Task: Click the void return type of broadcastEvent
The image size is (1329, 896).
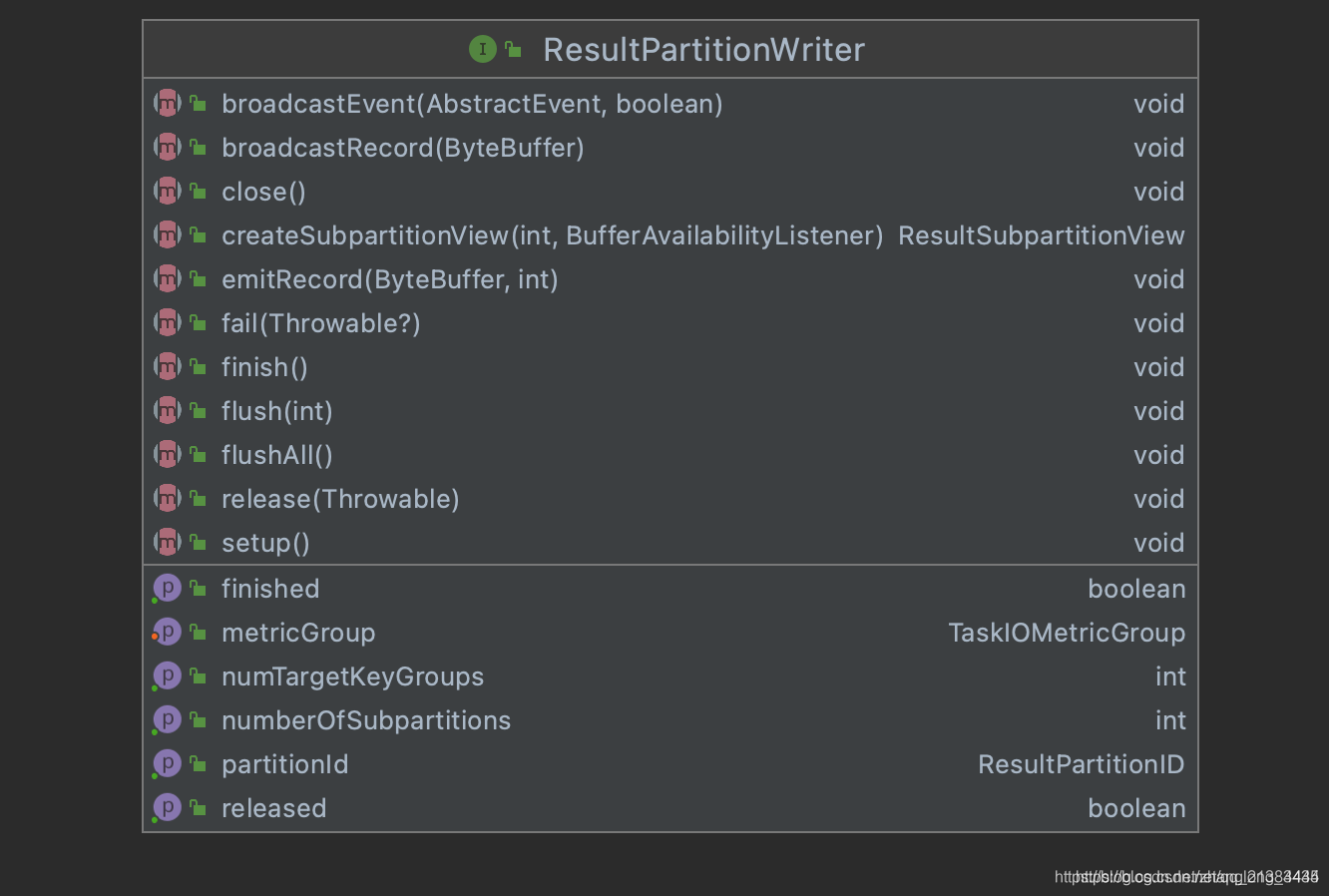Action: [x=1159, y=104]
